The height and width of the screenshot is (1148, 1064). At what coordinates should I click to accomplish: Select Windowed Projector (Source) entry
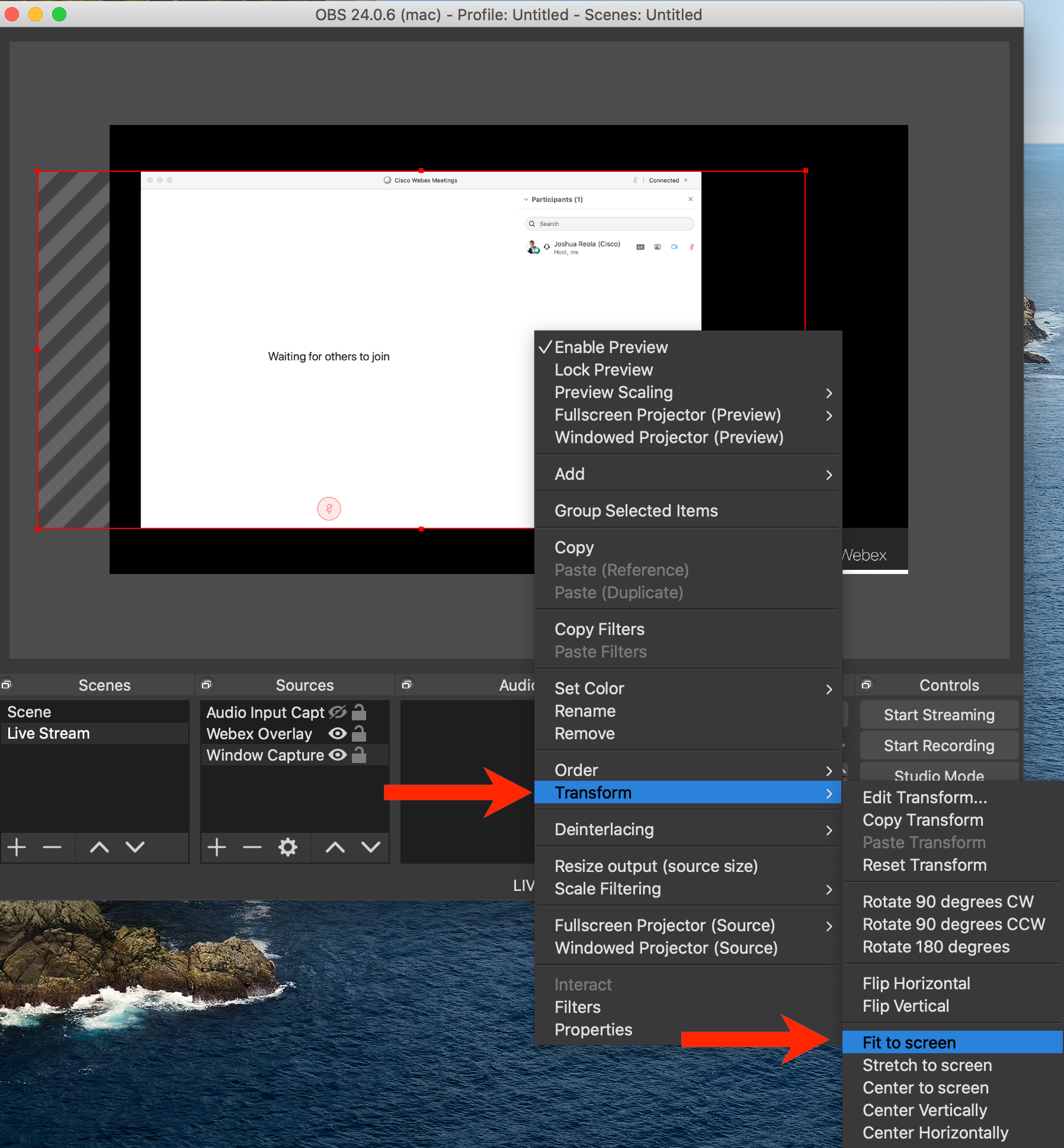point(687,948)
